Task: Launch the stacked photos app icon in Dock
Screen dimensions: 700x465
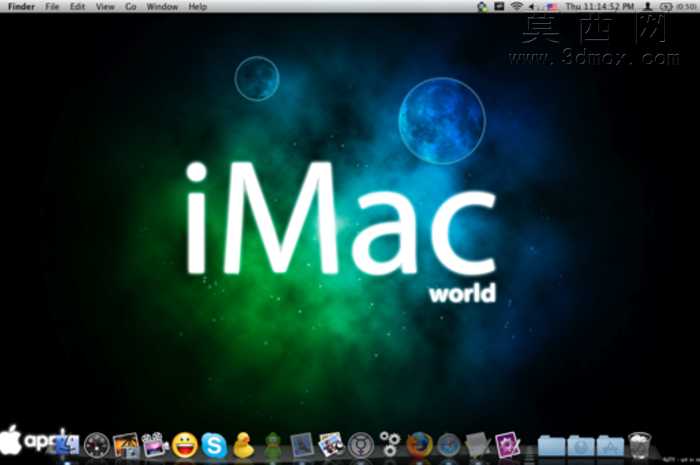Action: pos(331,444)
